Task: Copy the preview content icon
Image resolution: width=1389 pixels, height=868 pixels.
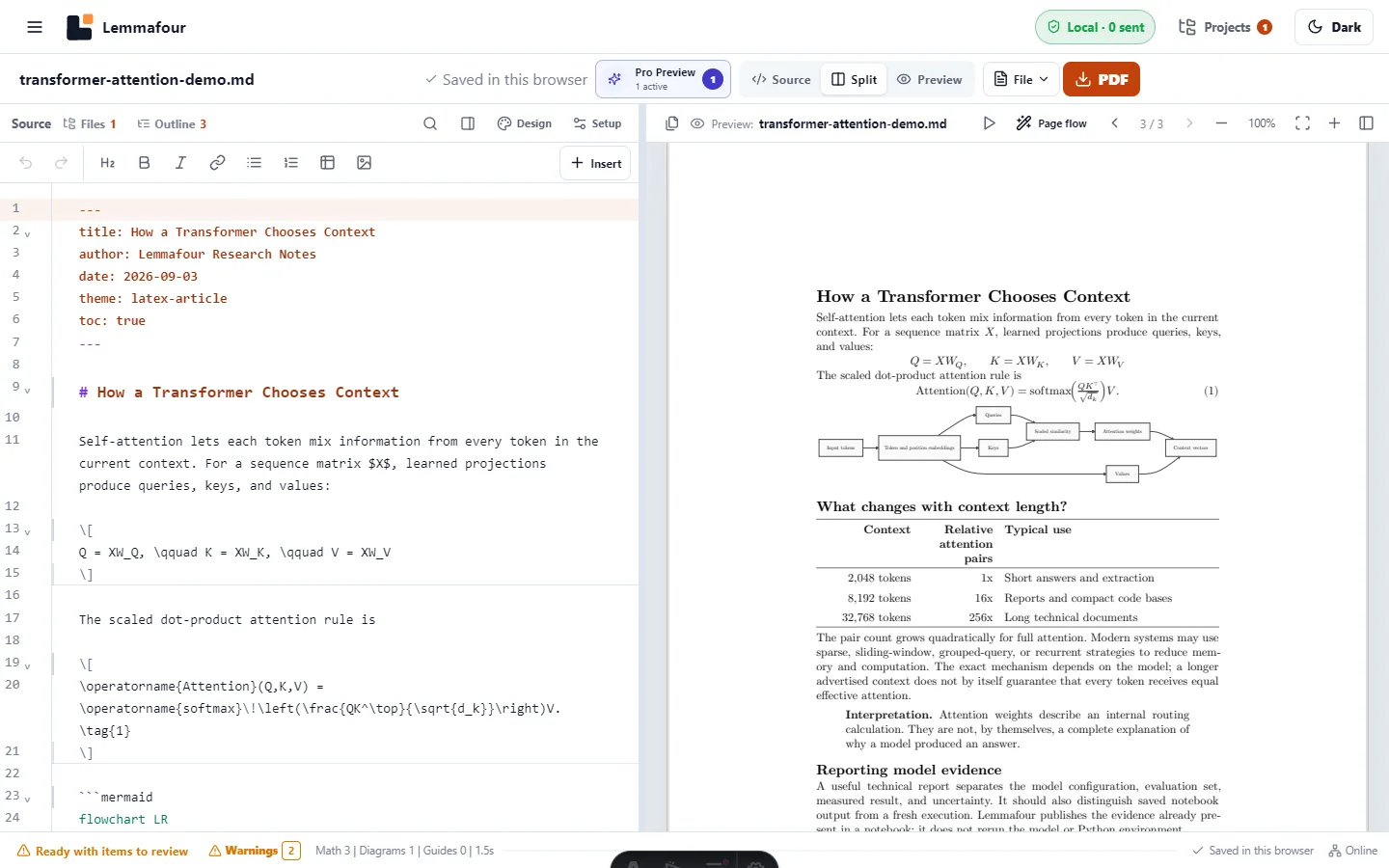Action: pyautogui.click(x=672, y=123)
